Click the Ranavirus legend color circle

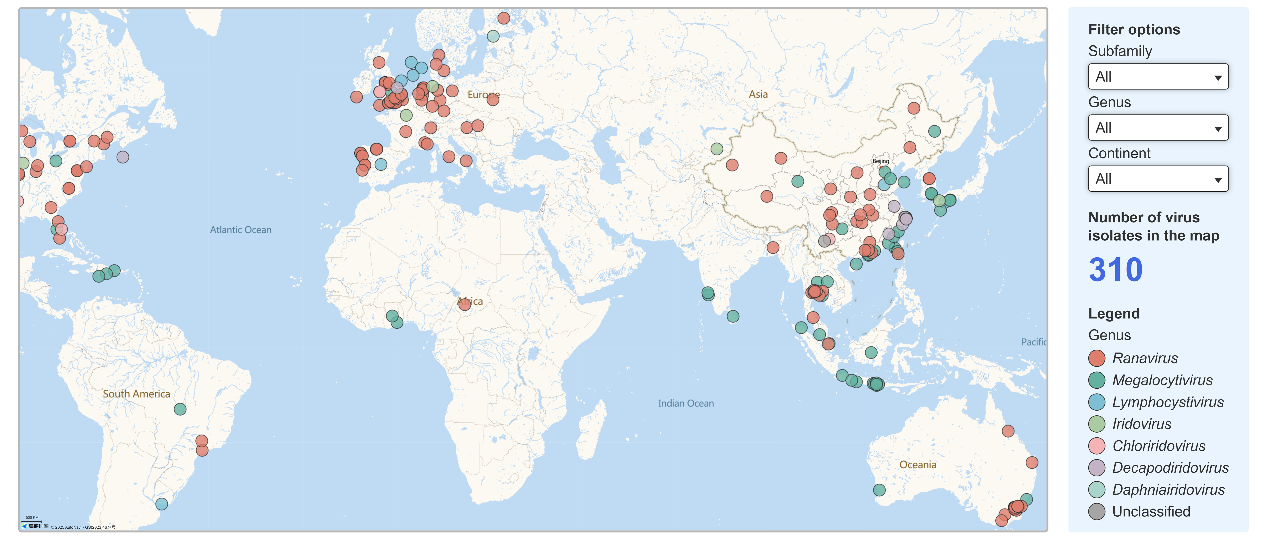[x=1097, y=358]
